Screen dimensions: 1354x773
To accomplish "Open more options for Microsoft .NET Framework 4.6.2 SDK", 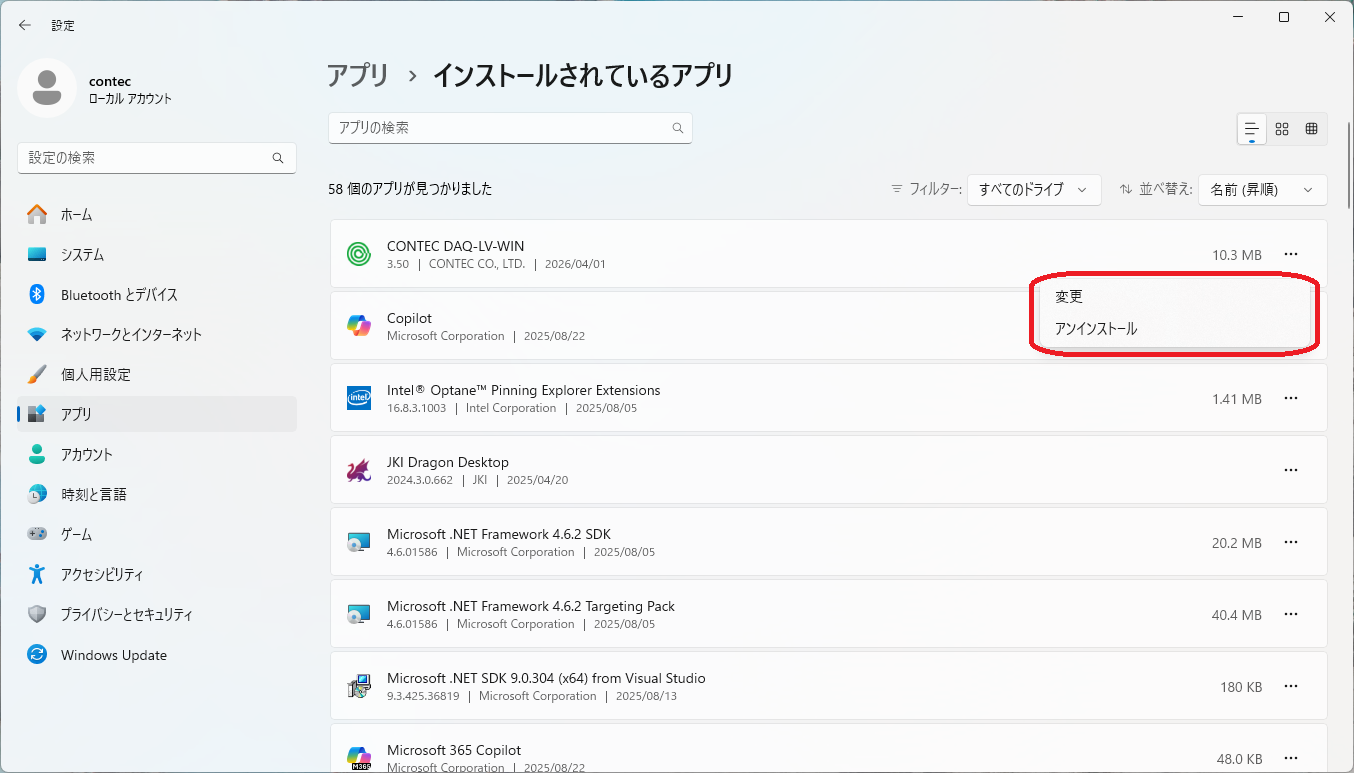I will click(x=1291, y=542).
